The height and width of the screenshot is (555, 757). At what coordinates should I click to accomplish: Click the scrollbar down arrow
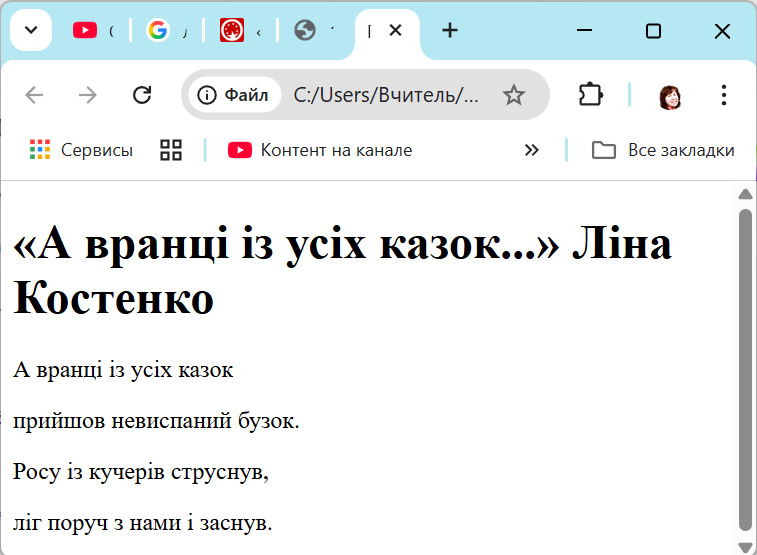pyautogui.click(x=745, y=546)
